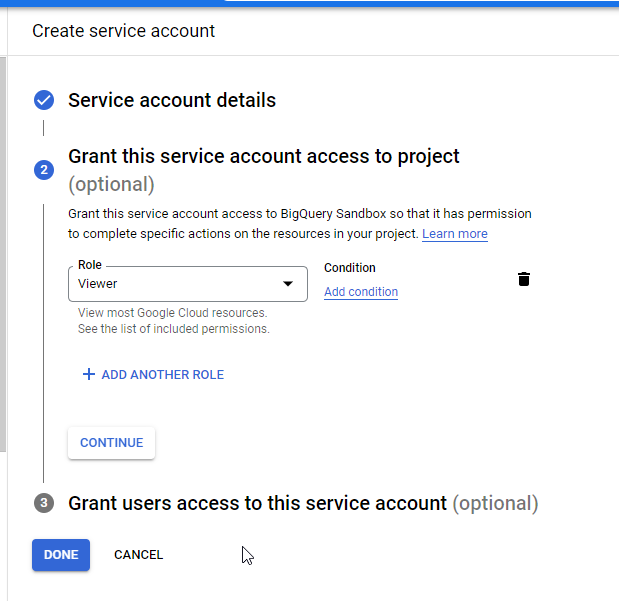
Task: Cancel service account creation
Action: pyautogui.click(x=138, y=555)
